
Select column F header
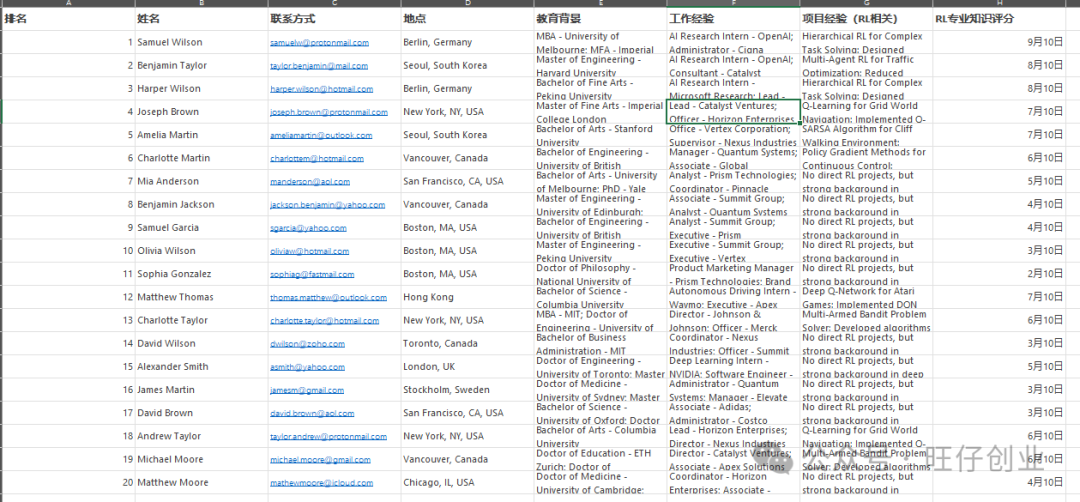tap(733, 4)
